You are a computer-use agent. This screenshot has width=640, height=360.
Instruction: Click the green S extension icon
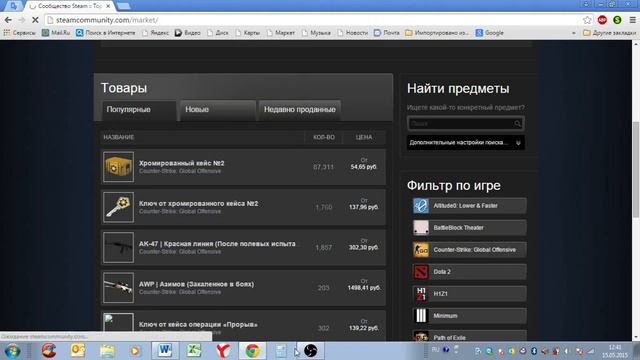pyautogui.click(x=617, y=20)
